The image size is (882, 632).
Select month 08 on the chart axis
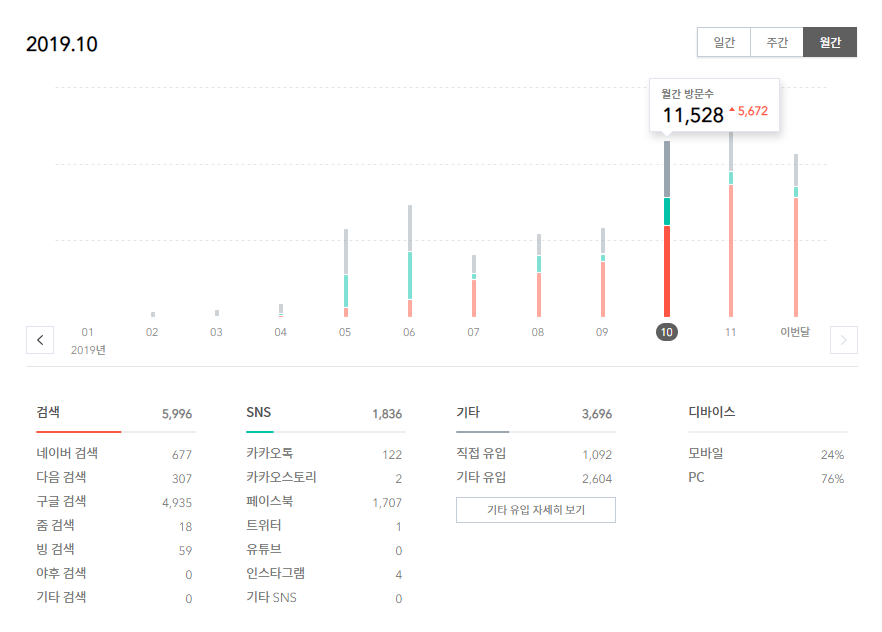pos(538,332)
